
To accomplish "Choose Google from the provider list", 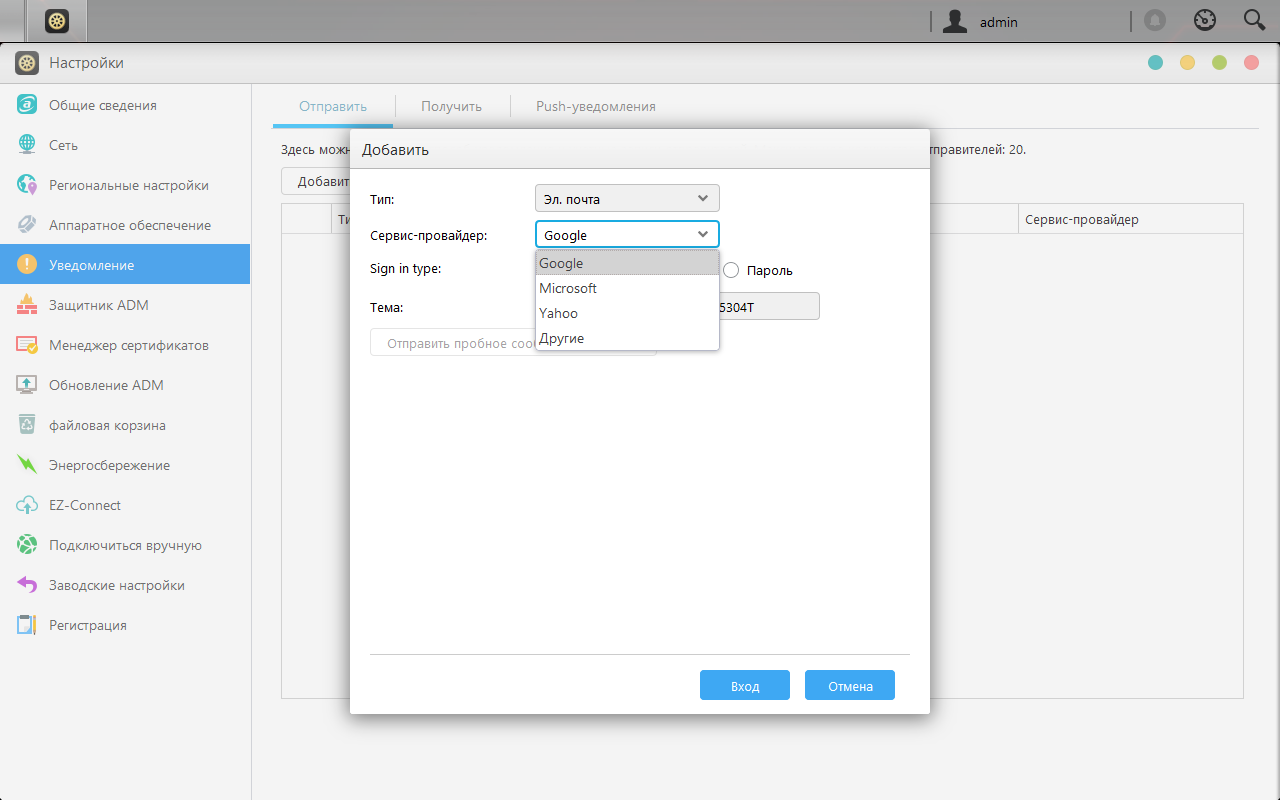I will coord(627,263).
